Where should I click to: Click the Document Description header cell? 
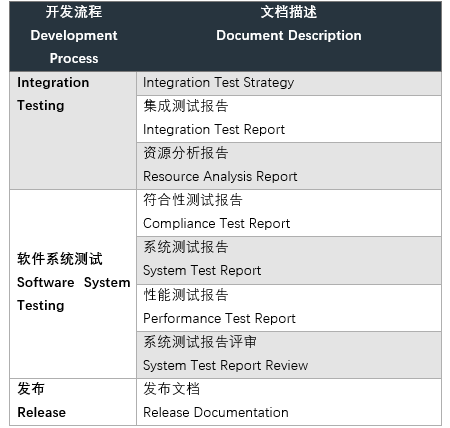click(x=289, y=36)
